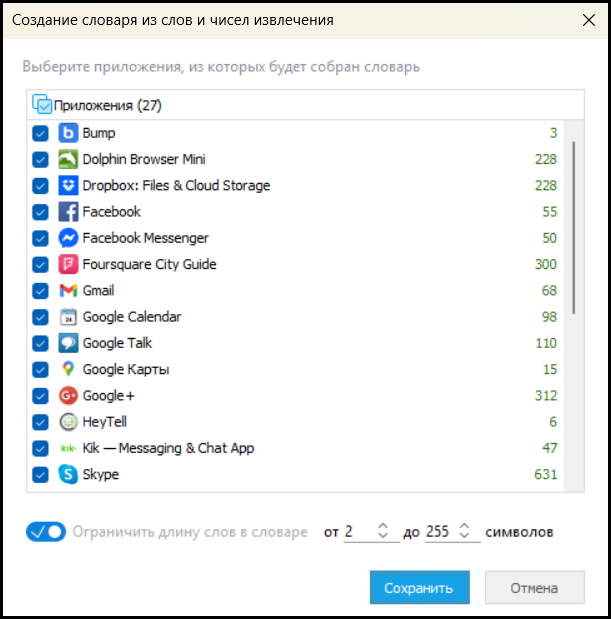Viewport: 611px width, 619px height.
Task: Click the Foursquare City Guide icon
Action: coord(68,264)
